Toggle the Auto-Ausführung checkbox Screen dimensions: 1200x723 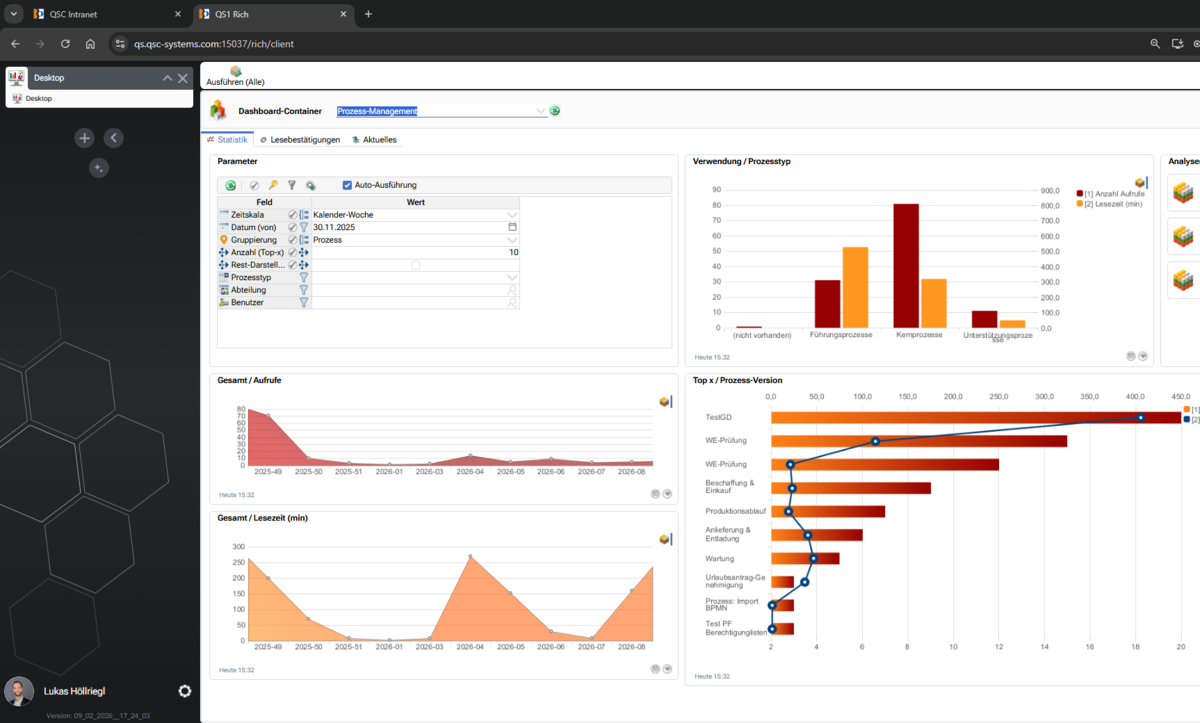coord(347,185)
